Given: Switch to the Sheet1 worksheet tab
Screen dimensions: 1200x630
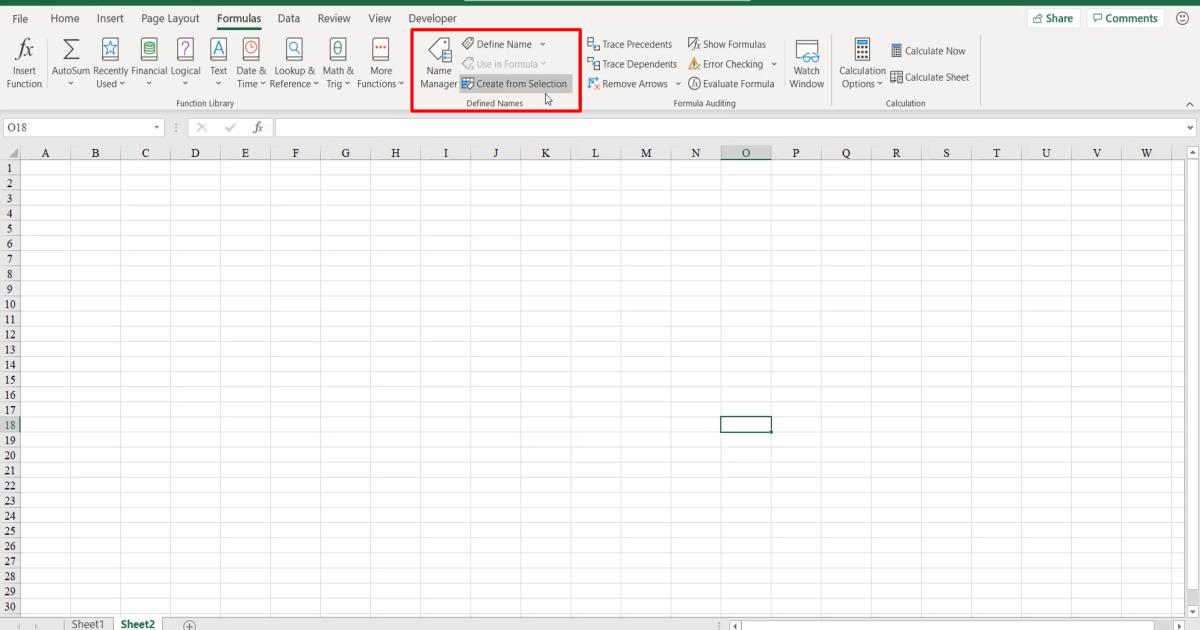Looking at the screenshot, I should 88,623.
